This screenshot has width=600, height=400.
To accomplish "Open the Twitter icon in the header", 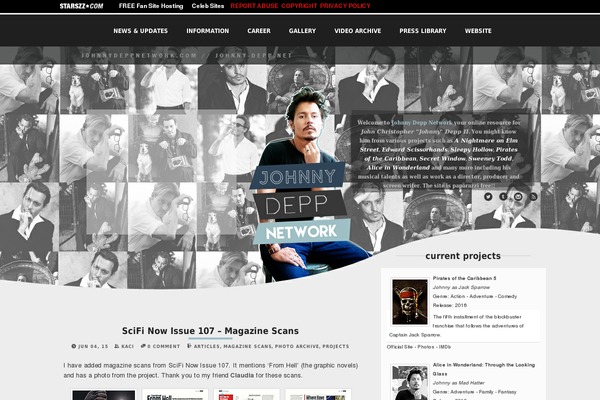I will coord(488,196).
